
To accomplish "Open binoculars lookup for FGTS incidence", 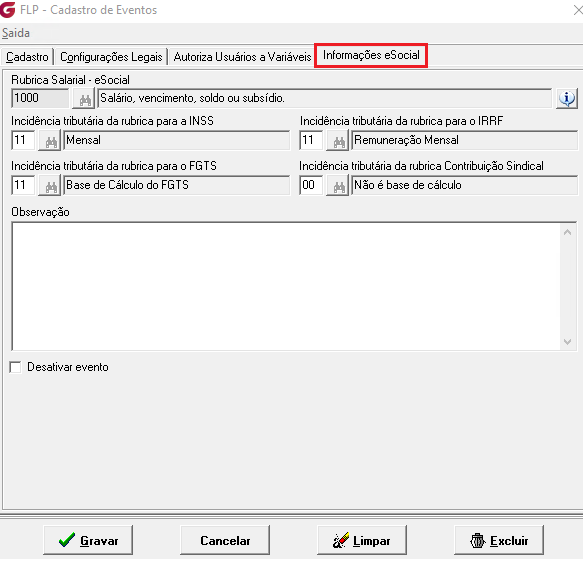I will (x=50, y=185).
